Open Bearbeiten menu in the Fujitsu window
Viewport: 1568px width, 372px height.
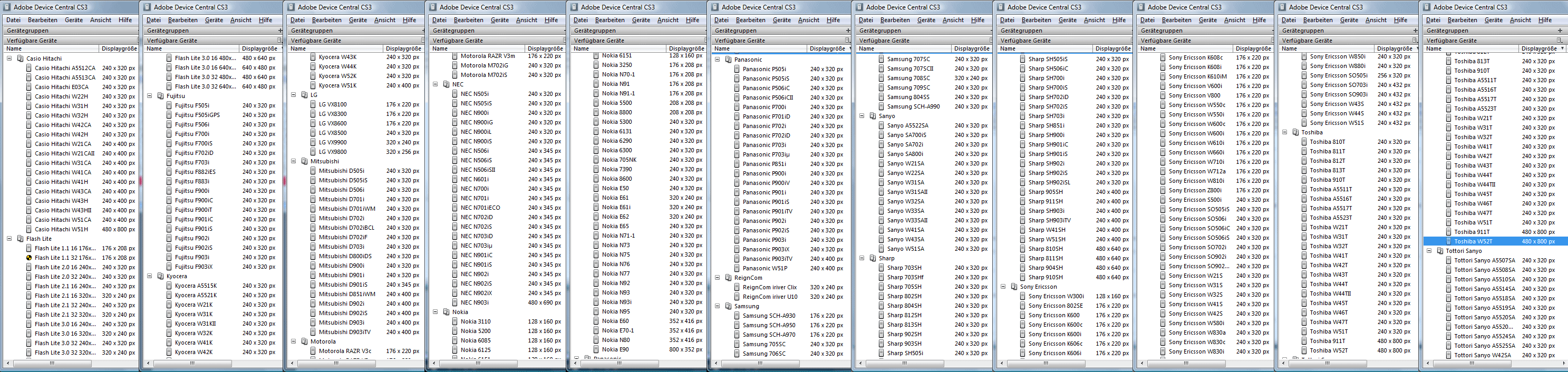click(182, 20)
